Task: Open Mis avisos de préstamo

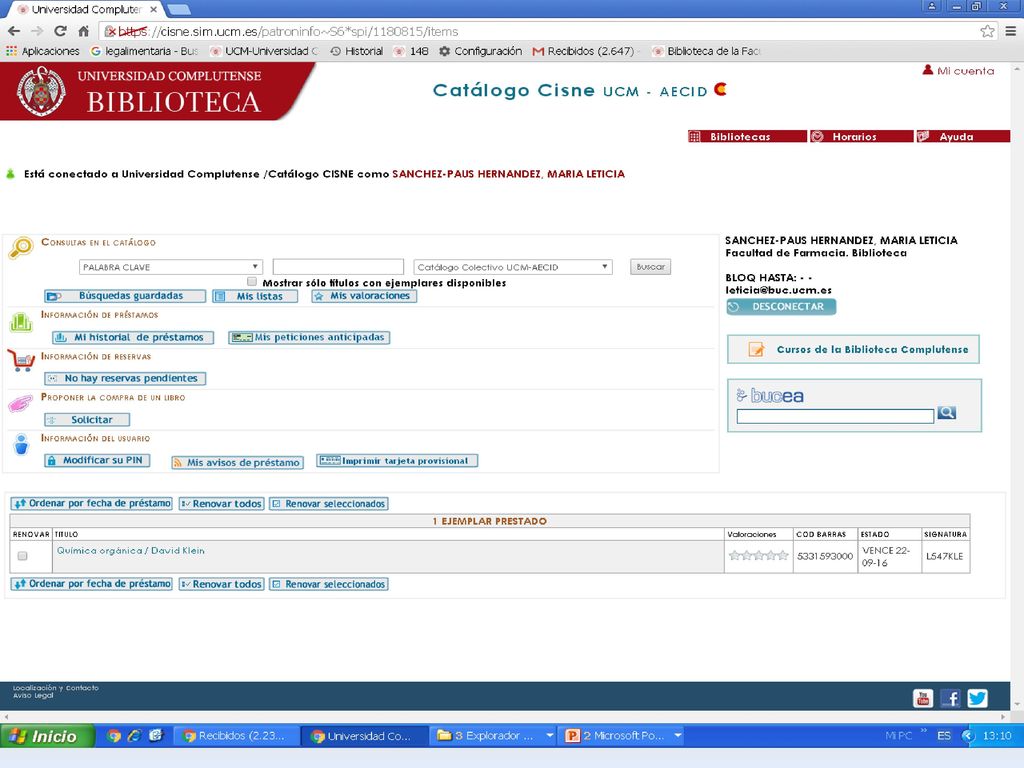Action: pyautogui.click(x=238, y=462)
